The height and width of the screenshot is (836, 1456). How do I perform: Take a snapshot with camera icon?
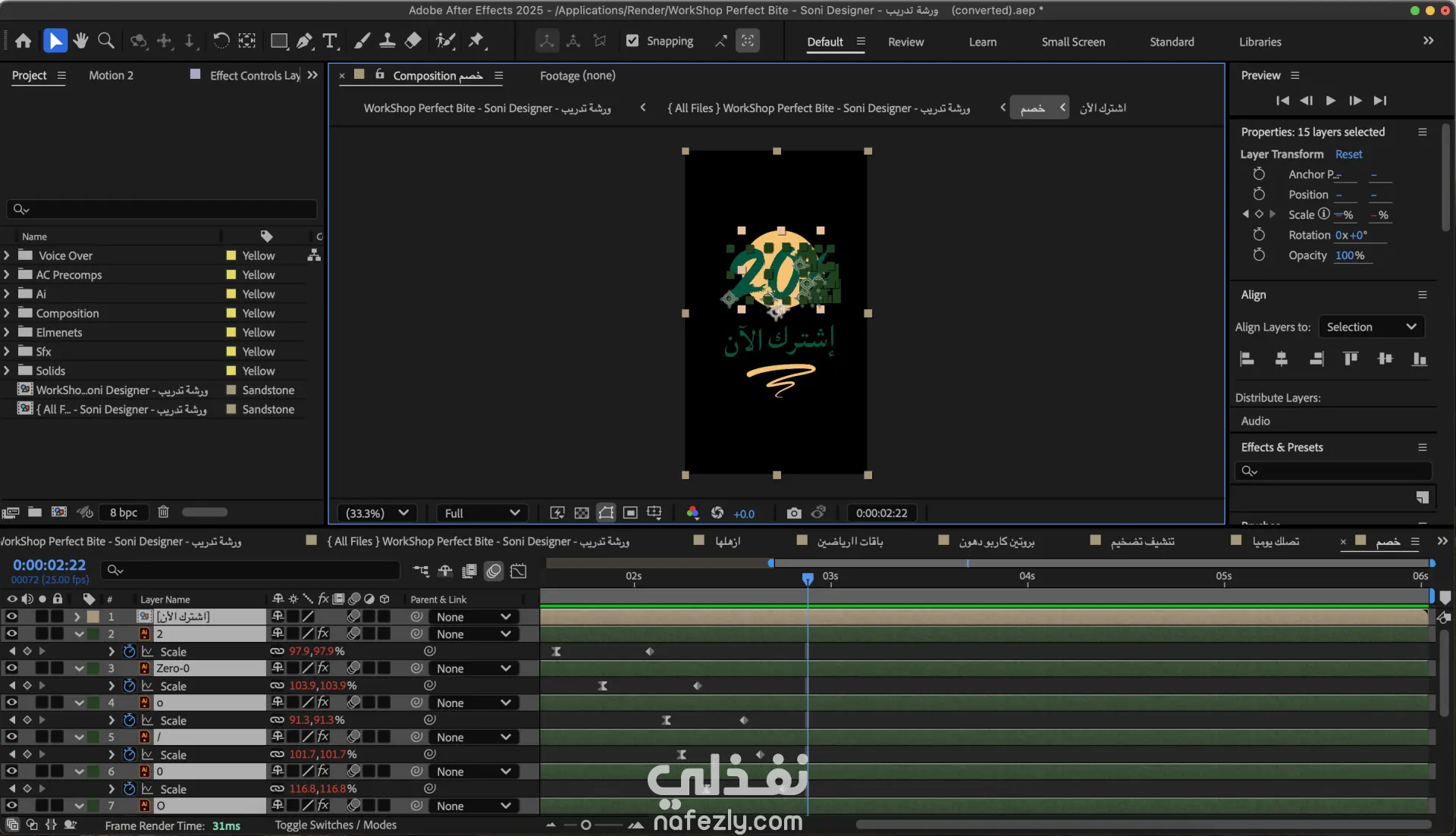click(x=793, y=513)
